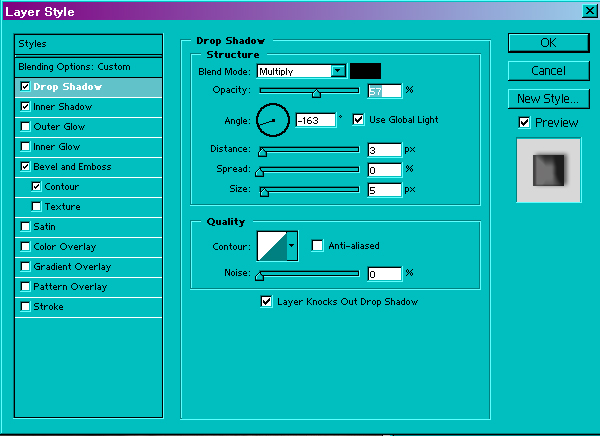Image resolution: width=600 pixels, height=436 pixels.
Task: Select Bevel and Emboss settings
Action: [x=72, y=167]
